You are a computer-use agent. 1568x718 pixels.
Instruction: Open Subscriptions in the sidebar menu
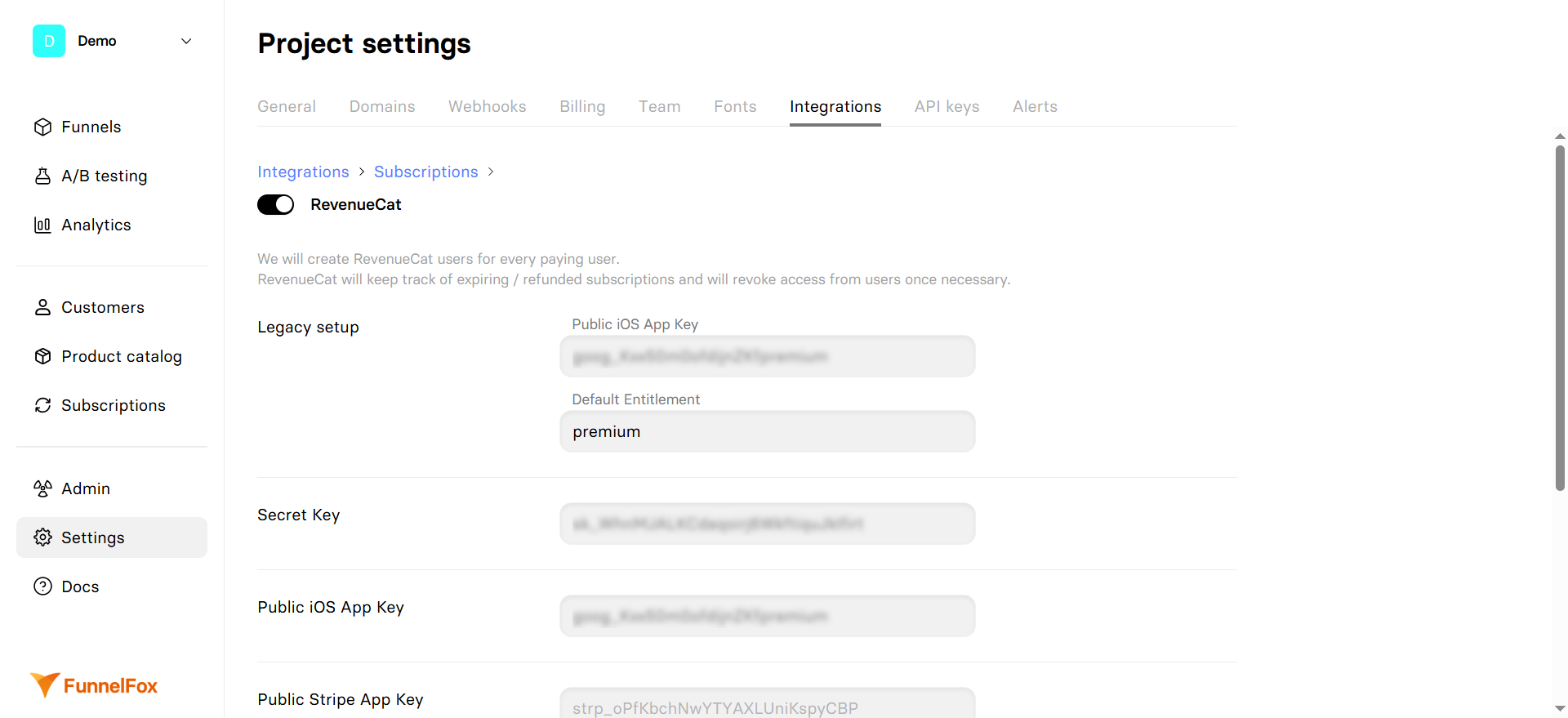(112, 405)
